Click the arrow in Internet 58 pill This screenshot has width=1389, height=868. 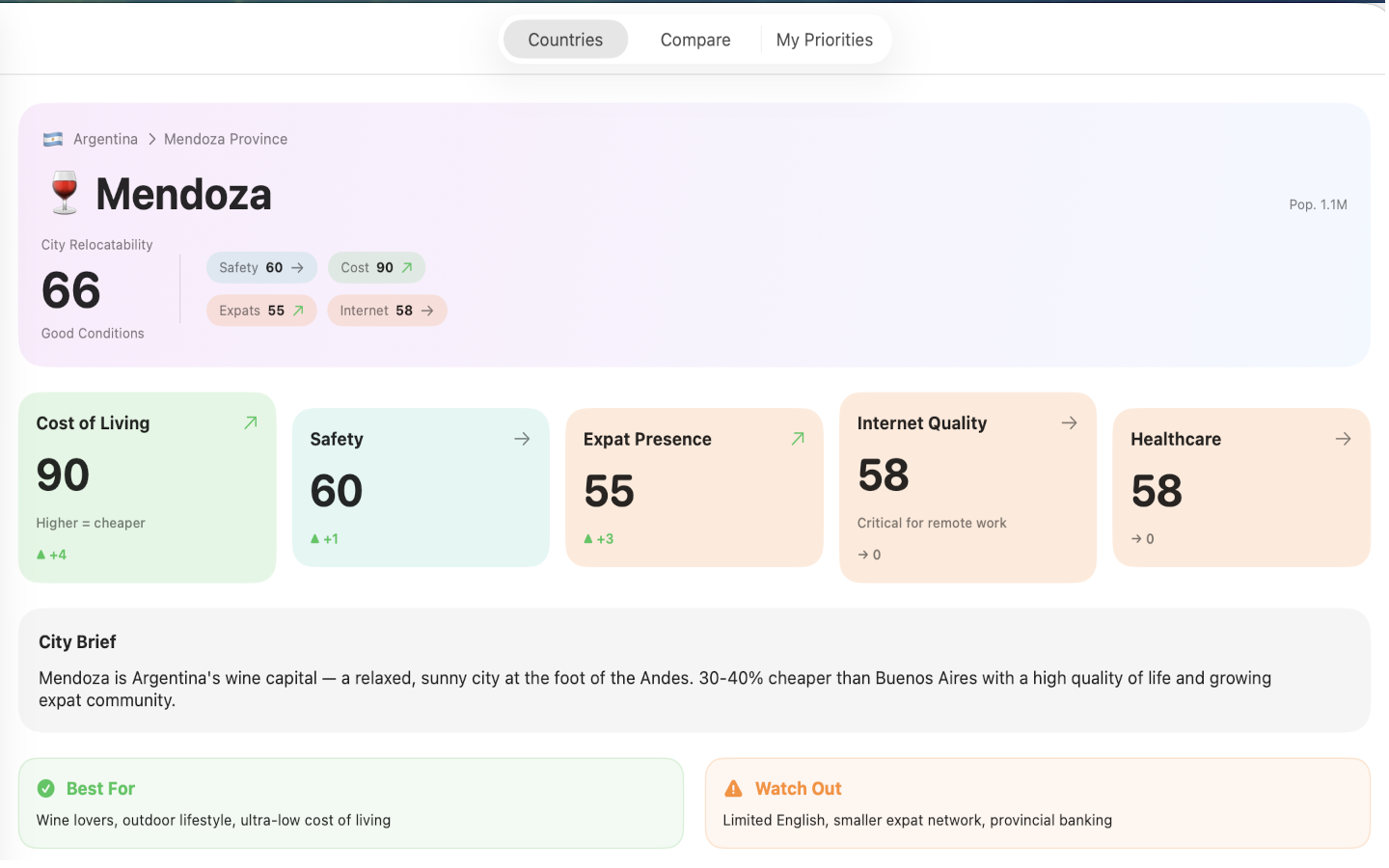coord(427,311)
